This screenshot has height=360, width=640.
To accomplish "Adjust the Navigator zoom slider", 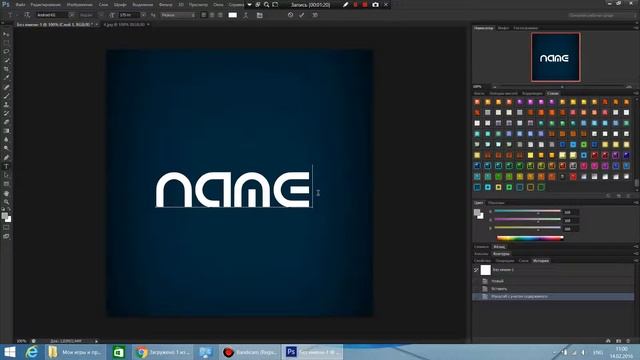I will [x=562, y=87].
